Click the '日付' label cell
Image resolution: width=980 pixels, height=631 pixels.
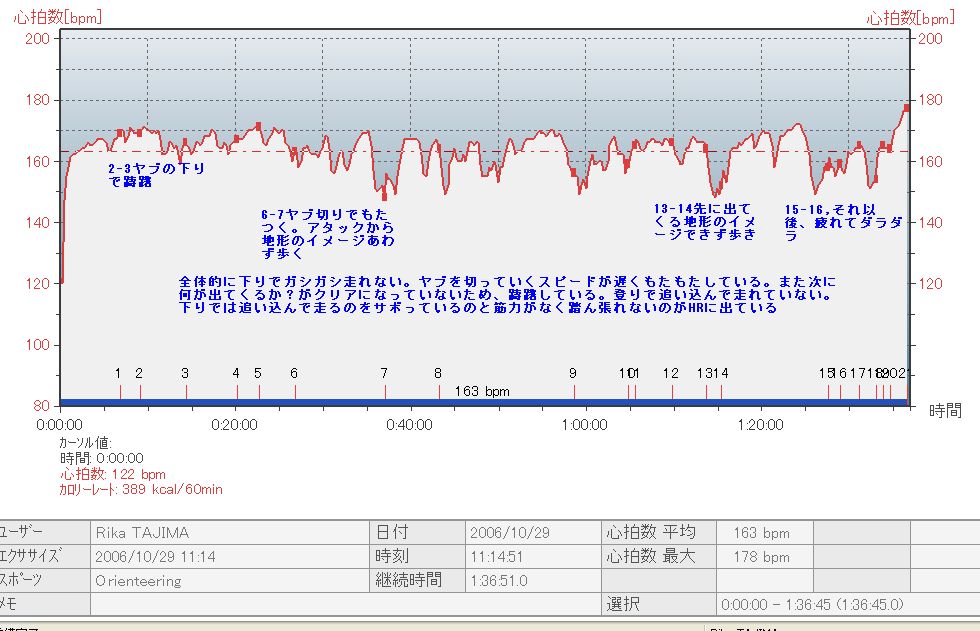tap(417, 532)
